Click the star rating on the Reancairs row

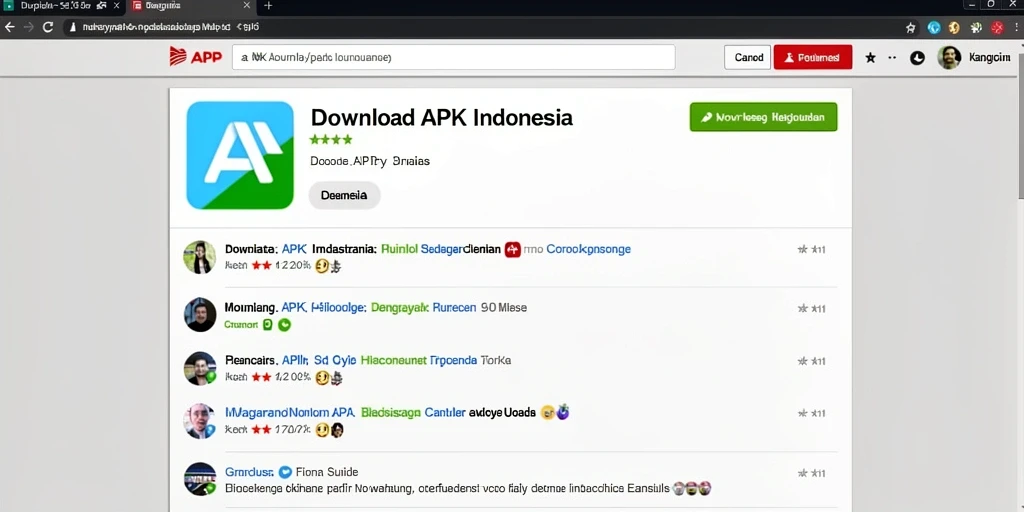(812, 361)
